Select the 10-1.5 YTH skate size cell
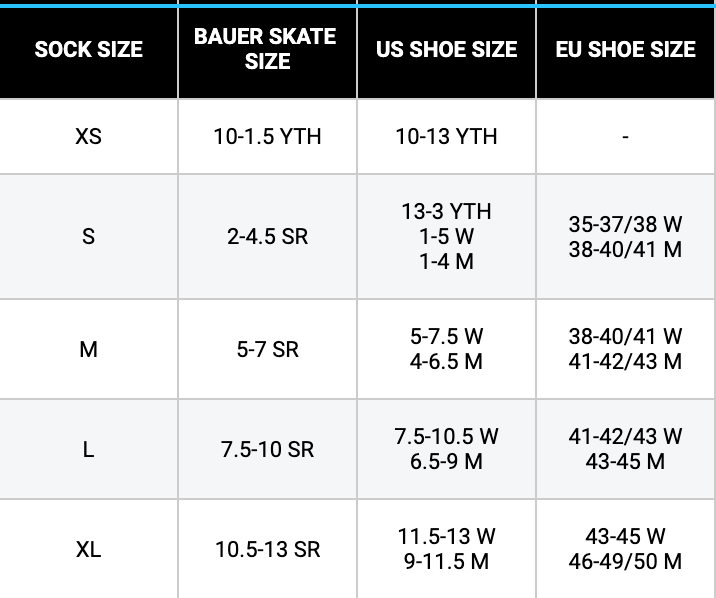716x598 pixels. tap(267, 136)
